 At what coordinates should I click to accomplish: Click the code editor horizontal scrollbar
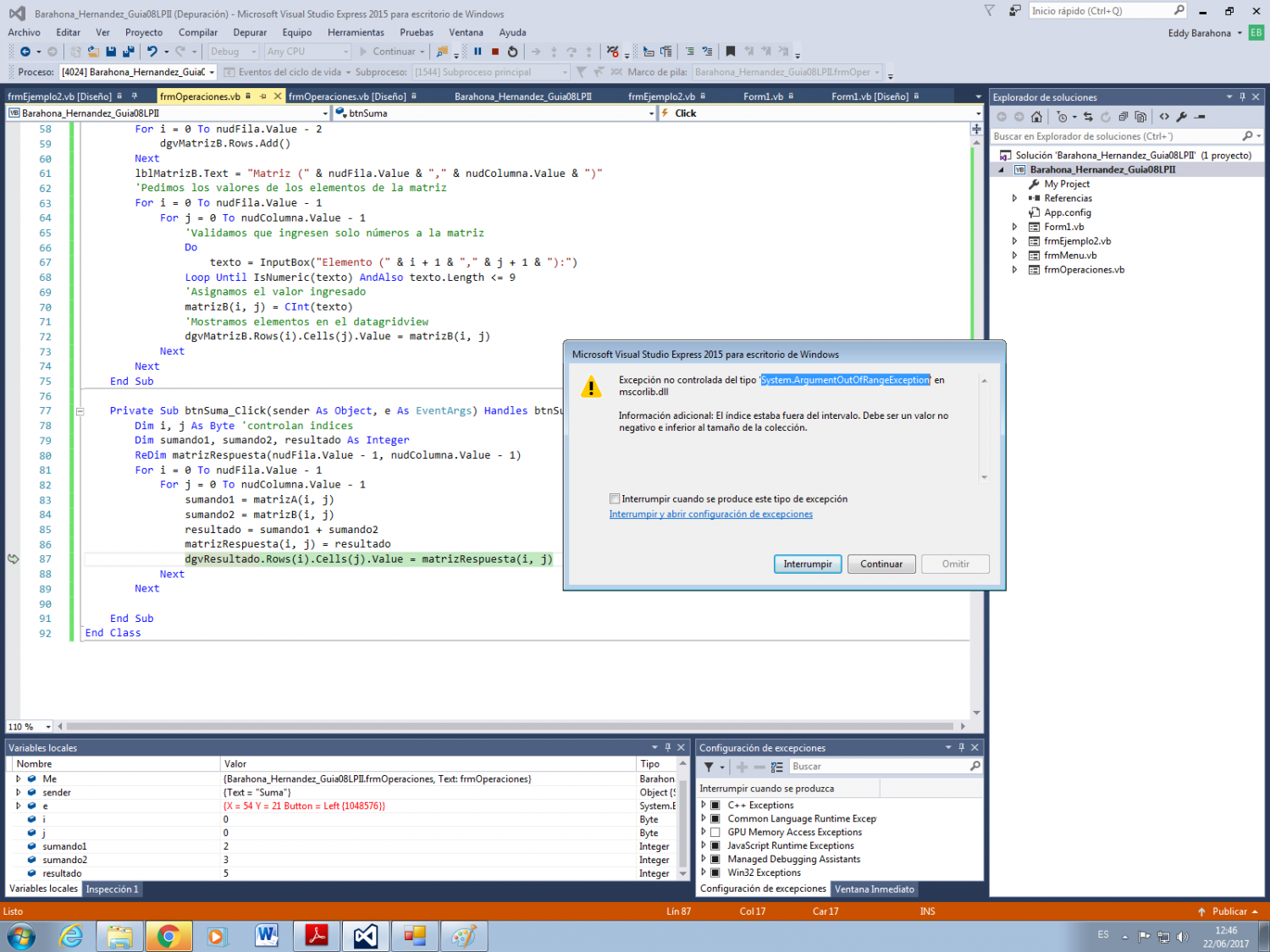point(511,726)
